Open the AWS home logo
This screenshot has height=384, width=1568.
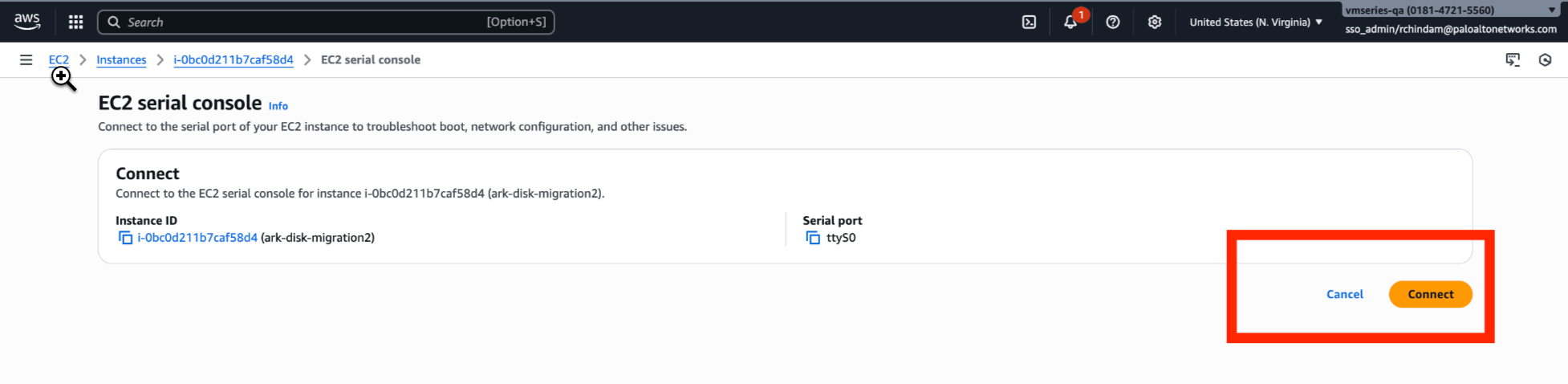click(27, 22)
